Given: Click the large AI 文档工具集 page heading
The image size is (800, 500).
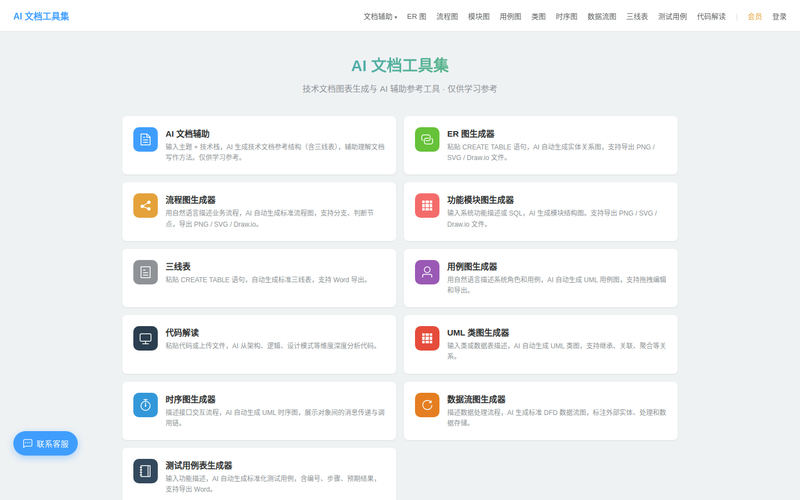Looking at the screenshot, I should click(399, 65).
